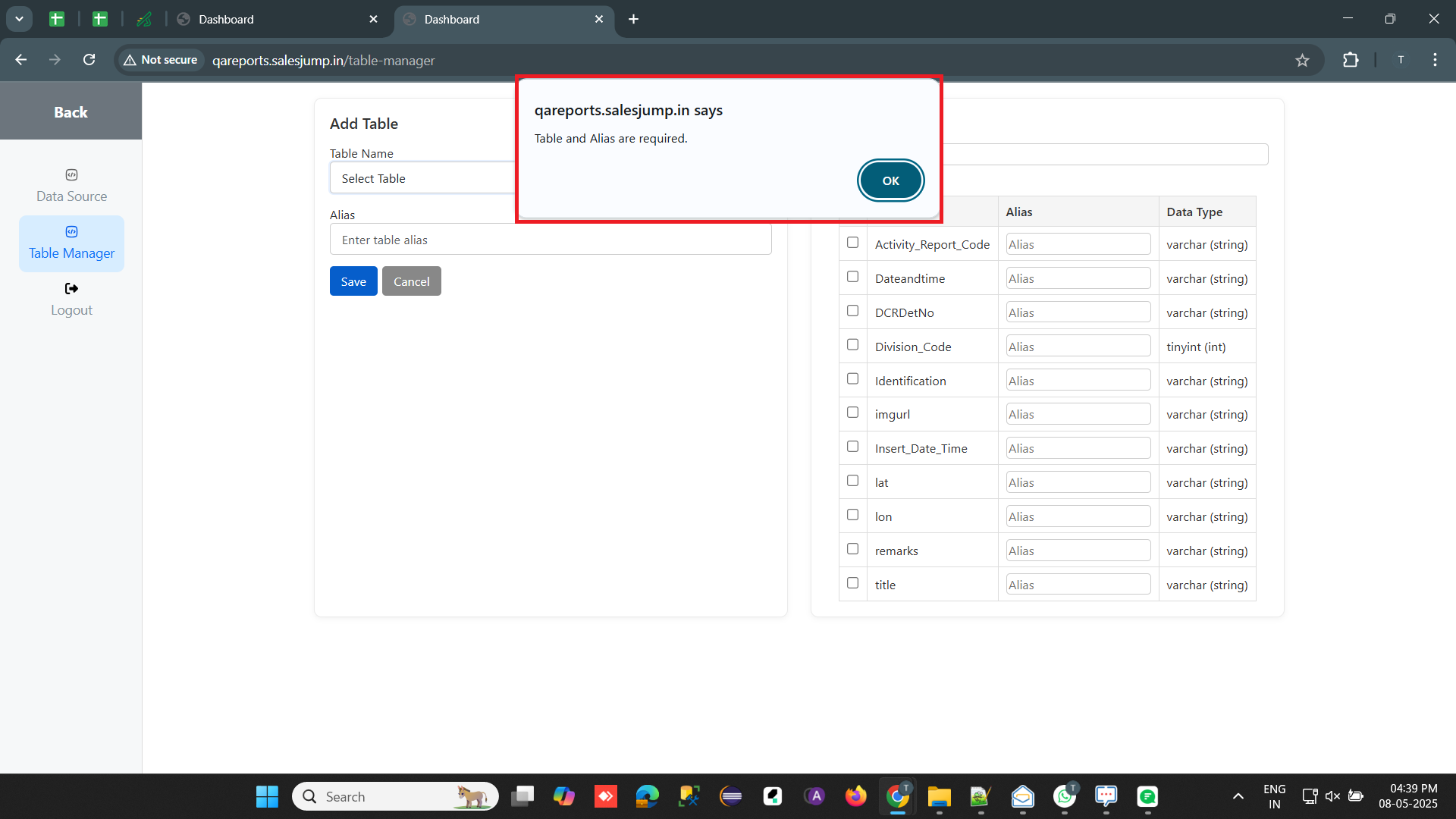Bookmark this page with star icon

(1302, 61)
